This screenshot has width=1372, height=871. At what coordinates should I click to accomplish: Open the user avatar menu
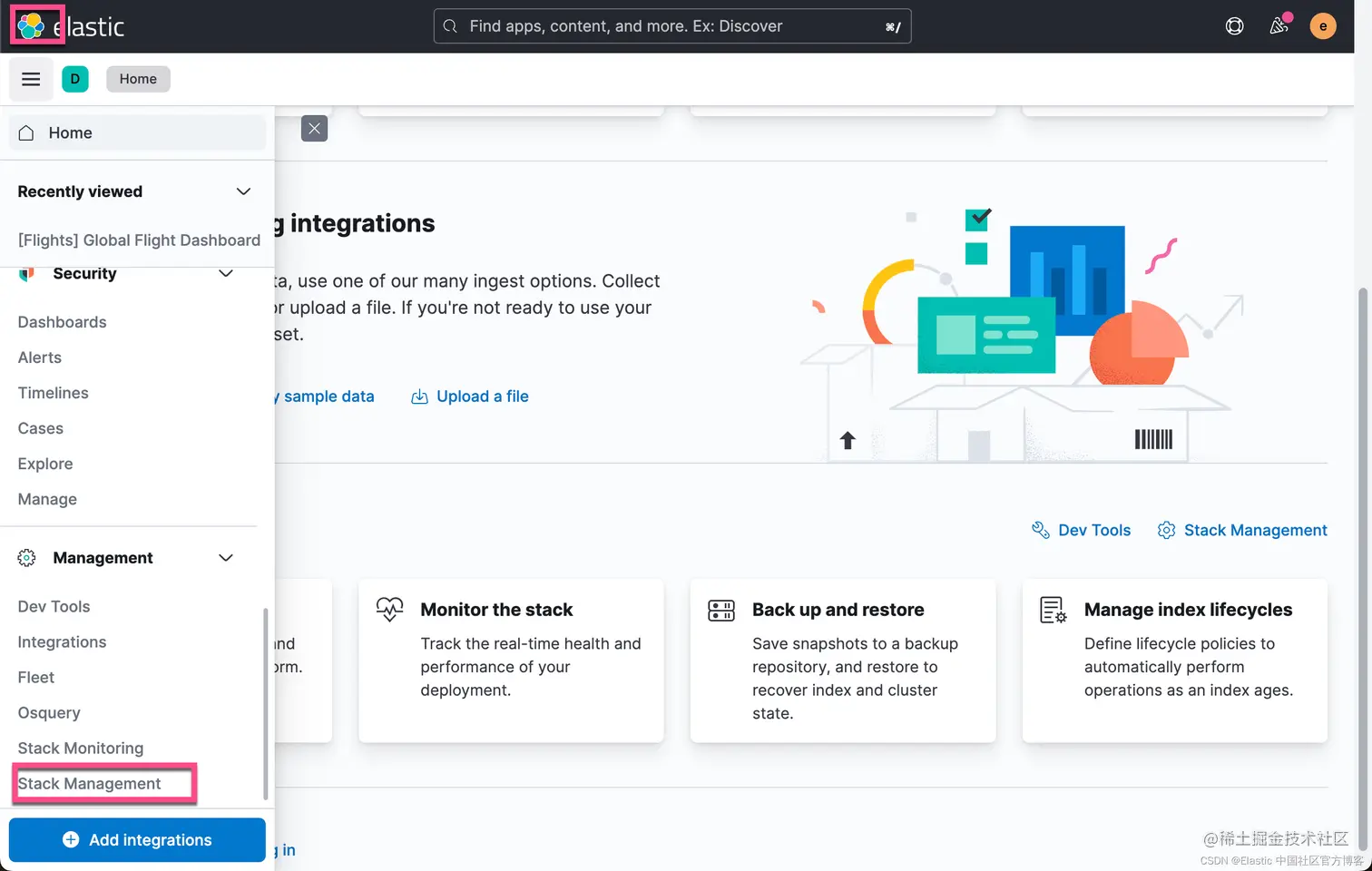(x=1323, y=26)
